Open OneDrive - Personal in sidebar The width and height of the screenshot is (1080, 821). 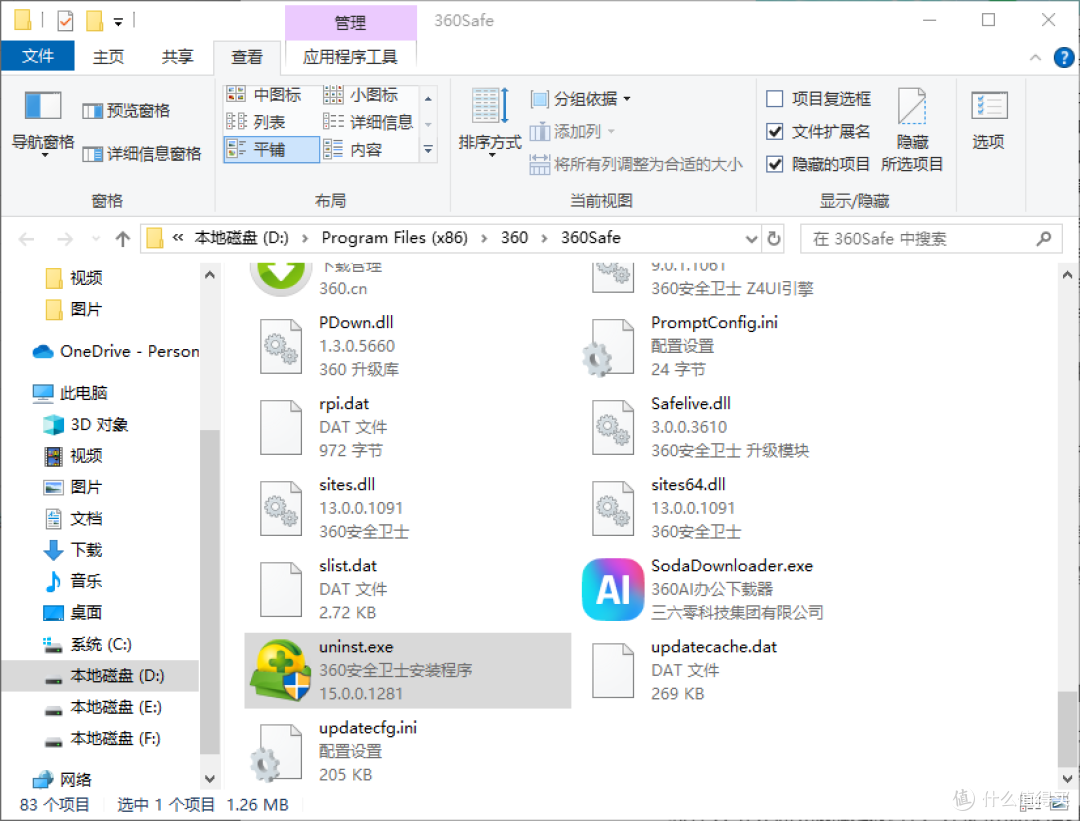tap(116, 351)
